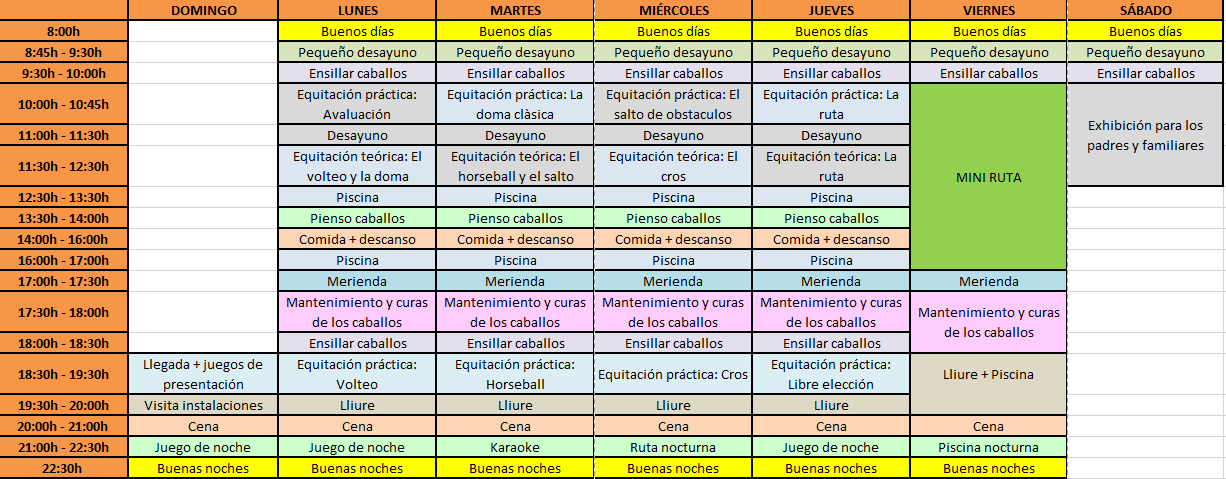The image size is (1226, 479).
Task: Select the Karaoke cell on Martes
Action: pyautogui.click(x=515, y=447)
